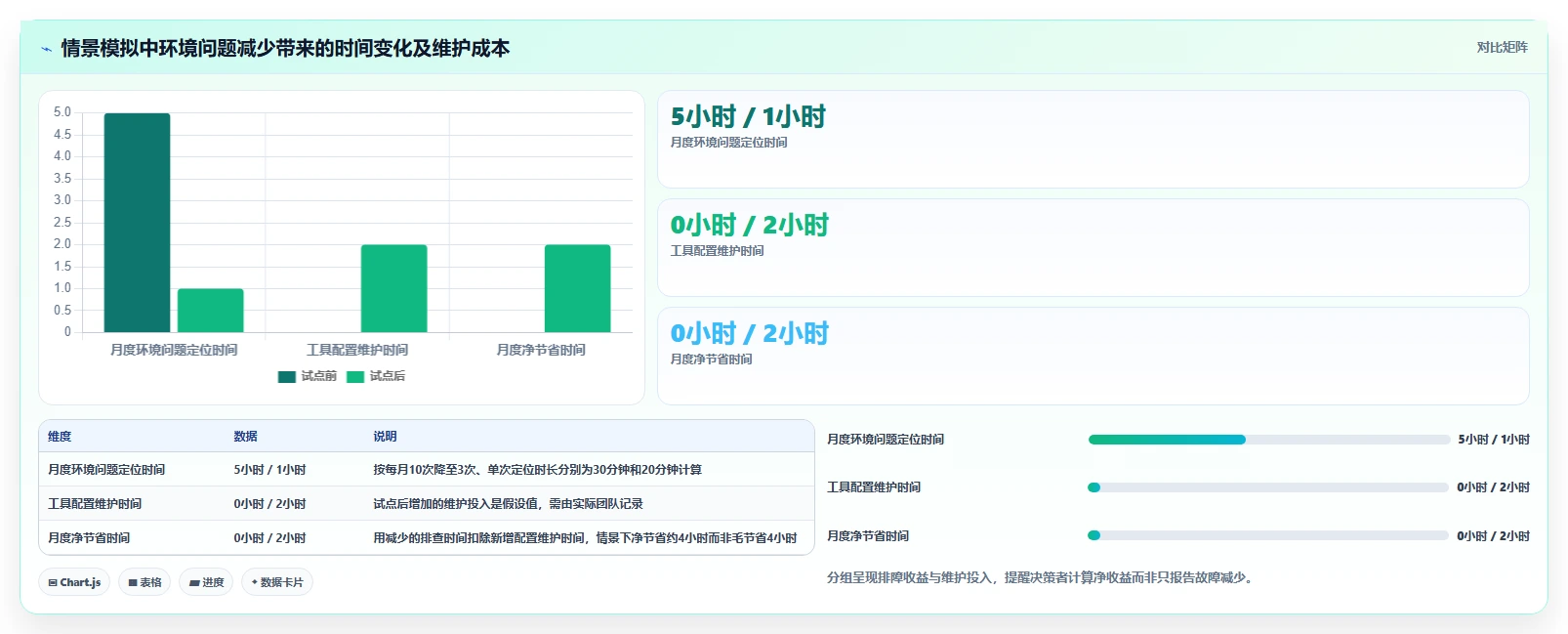This screenshot has height=634, width=1568.
Task: Click the 试点后 bar for 月度净节省时间
Action: tap(578, 288)
